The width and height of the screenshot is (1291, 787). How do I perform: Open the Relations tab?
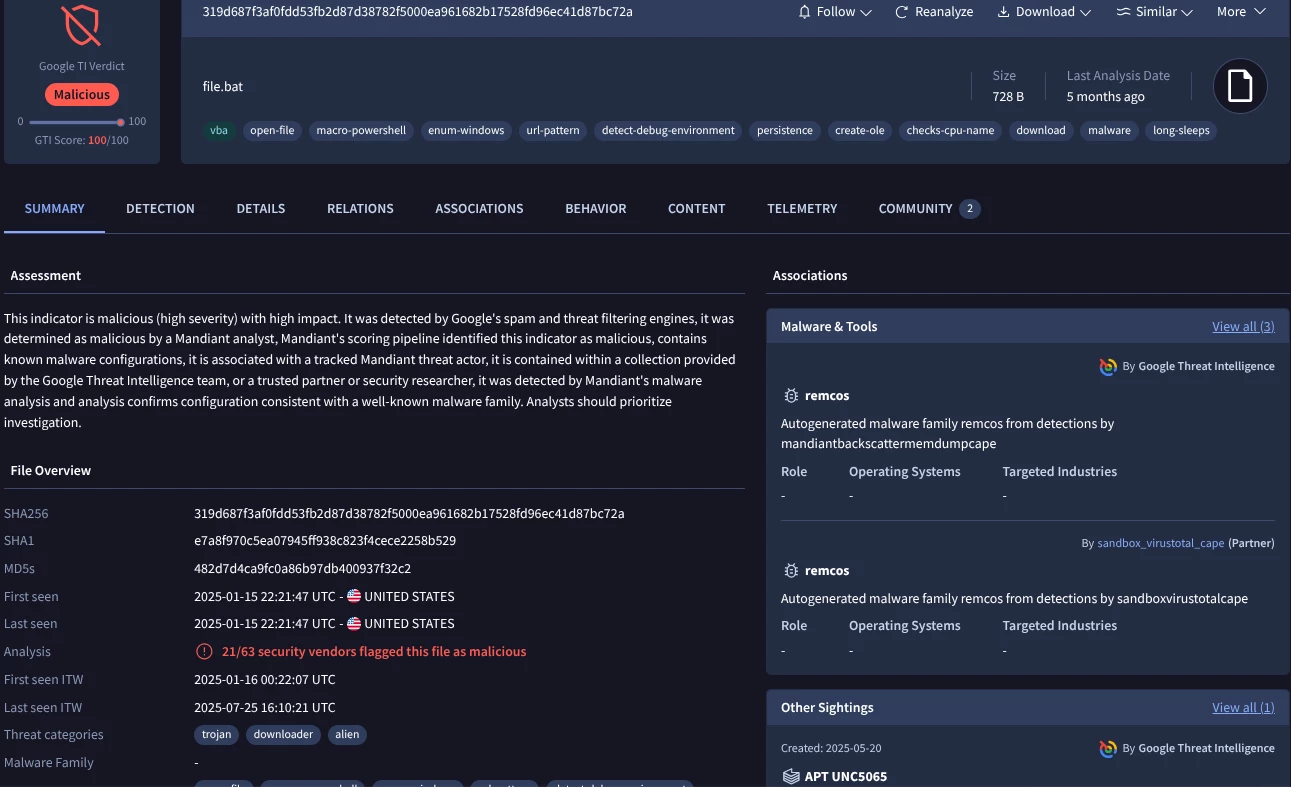[x=360, y=209]
